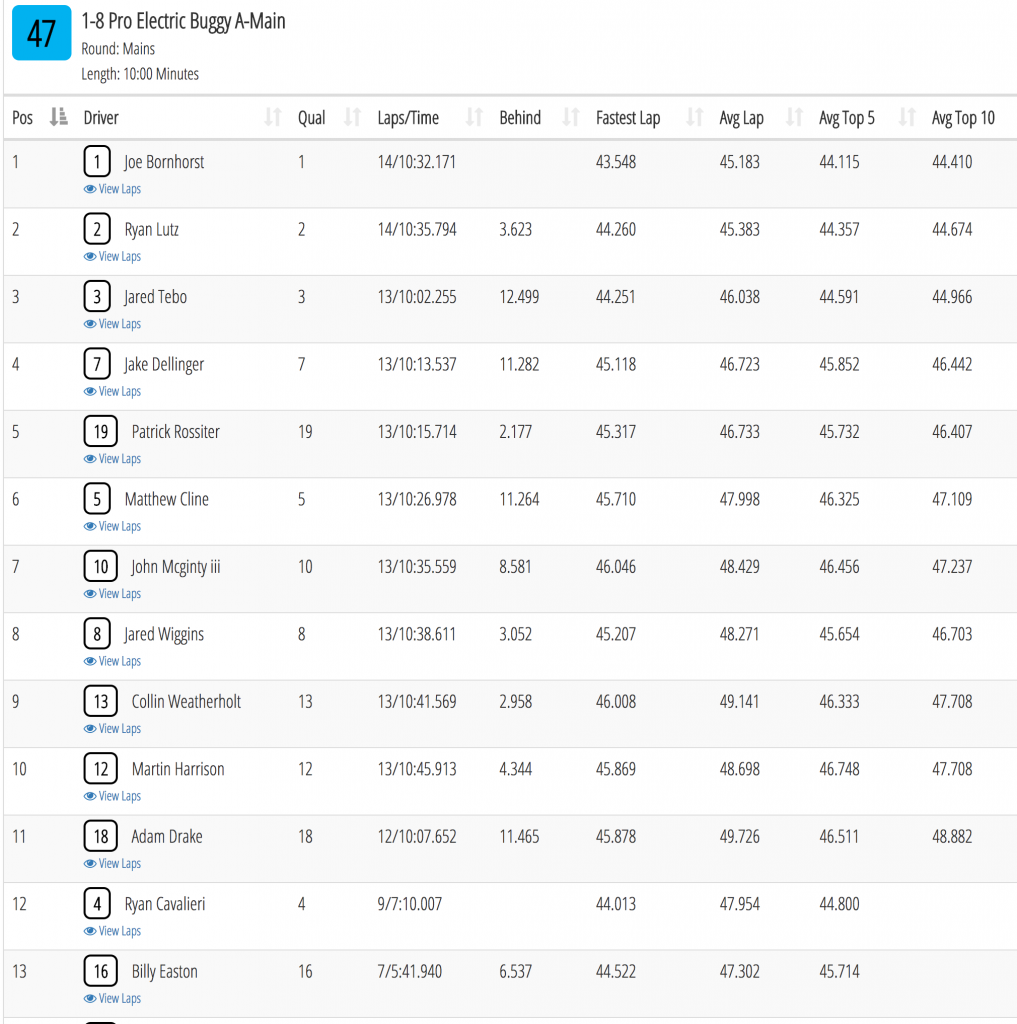Open Billy Easton's View Laps link
Screen dimensions: 1017x1024
pyautogui.click(x=112, y=999)
